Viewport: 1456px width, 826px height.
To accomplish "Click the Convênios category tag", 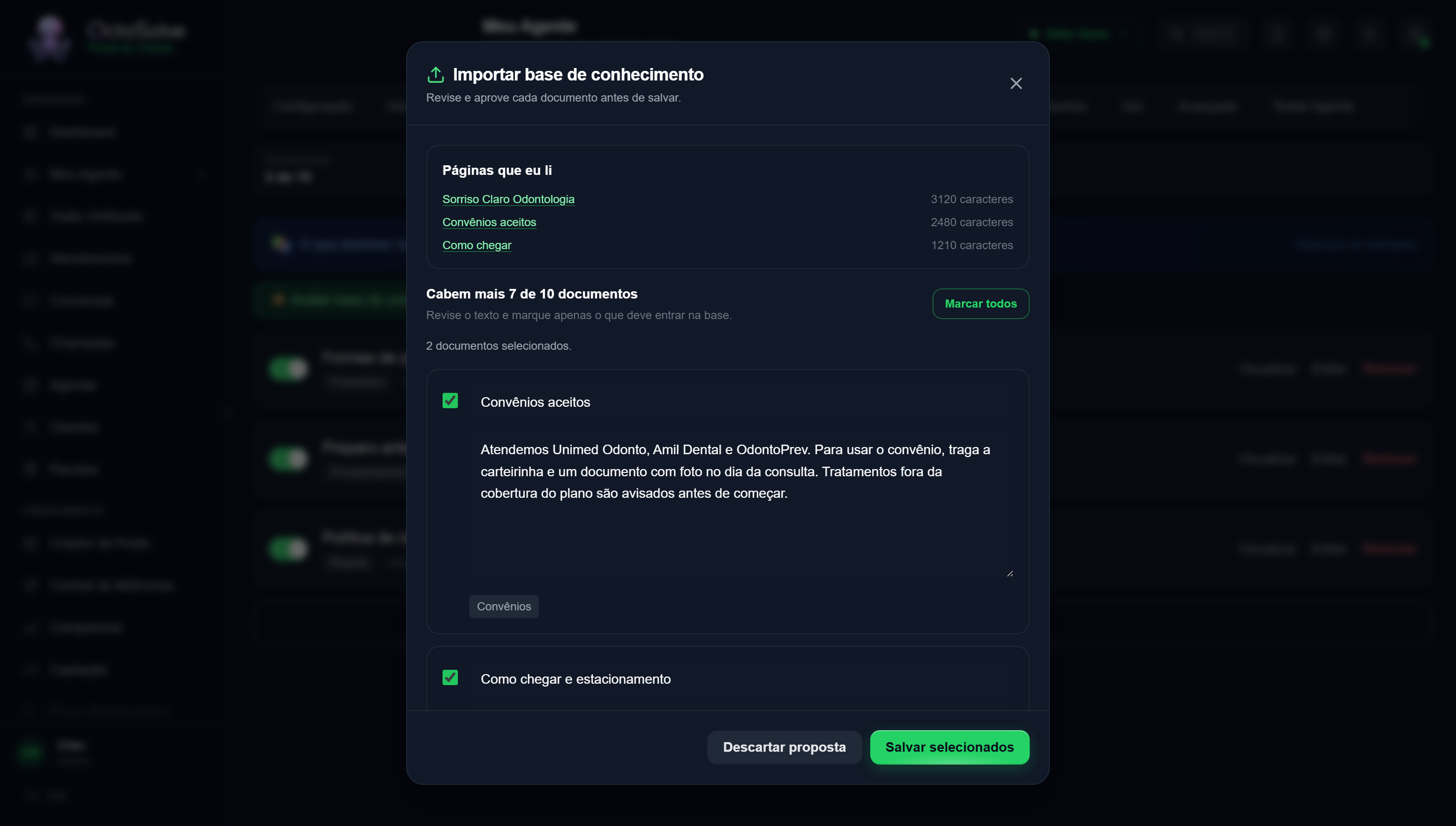I will pos(503,607).
